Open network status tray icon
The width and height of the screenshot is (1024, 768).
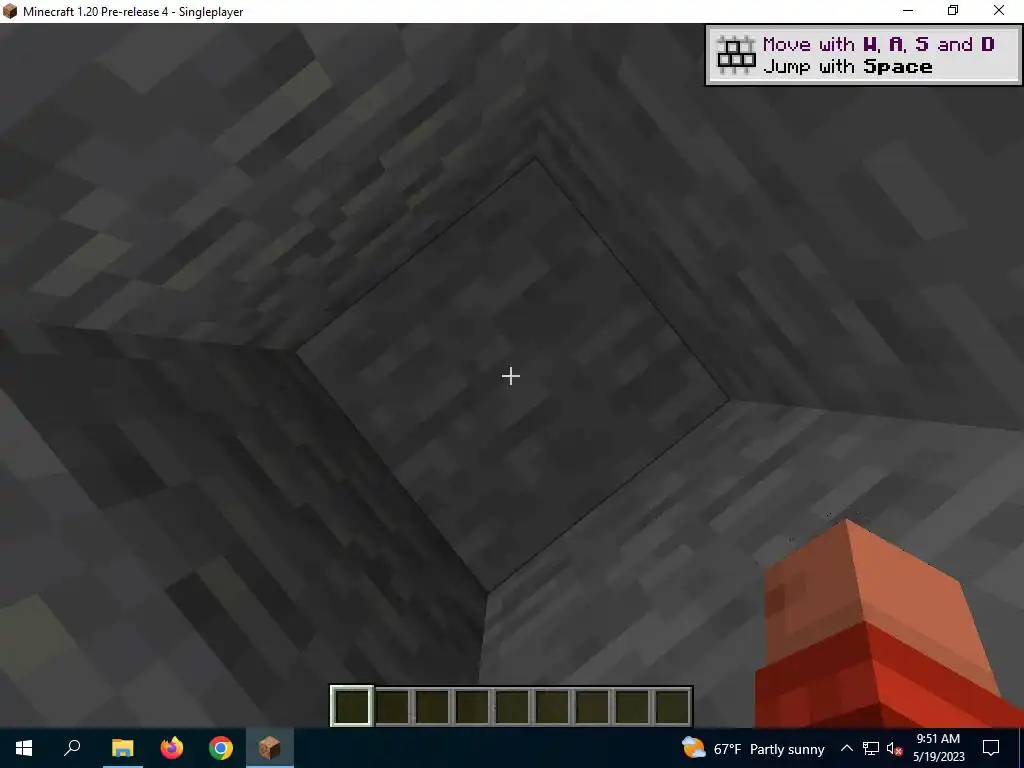[x=871, y=748]
